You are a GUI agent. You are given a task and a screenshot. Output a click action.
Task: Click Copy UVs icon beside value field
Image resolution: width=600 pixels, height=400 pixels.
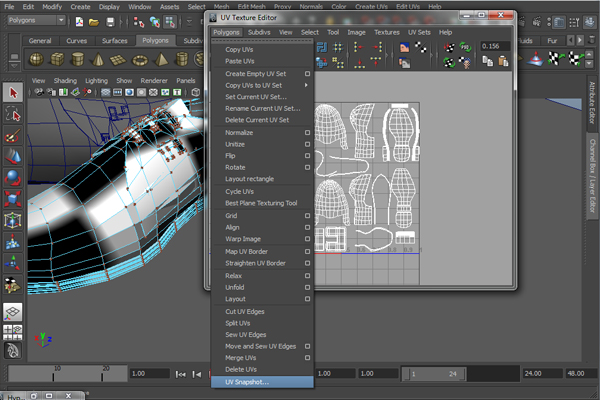coord(488,61)
